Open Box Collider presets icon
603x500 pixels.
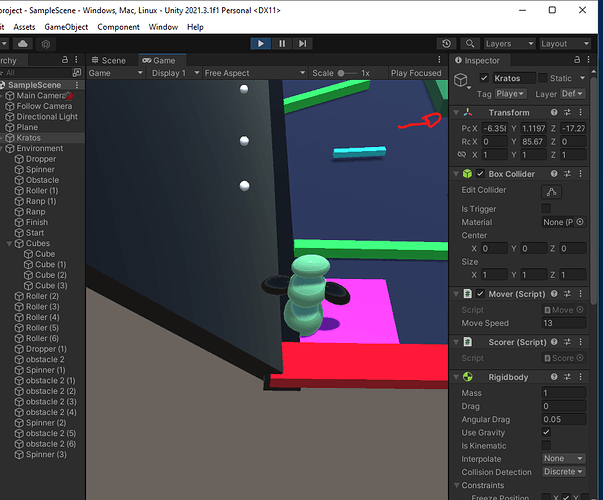(567, 174)
